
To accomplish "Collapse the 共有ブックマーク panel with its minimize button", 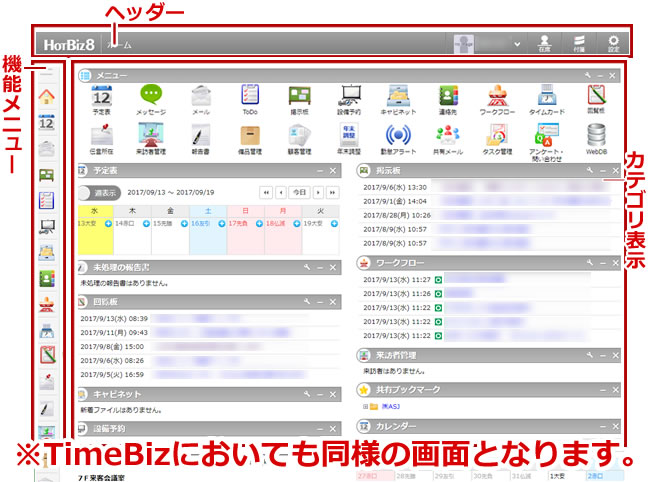I will point(603,390).
